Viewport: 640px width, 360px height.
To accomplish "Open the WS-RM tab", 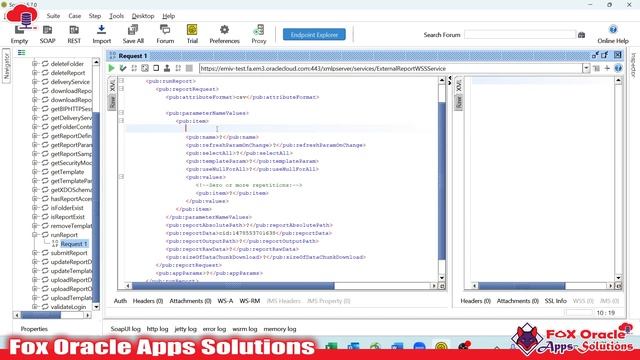I will coord(249,301).
